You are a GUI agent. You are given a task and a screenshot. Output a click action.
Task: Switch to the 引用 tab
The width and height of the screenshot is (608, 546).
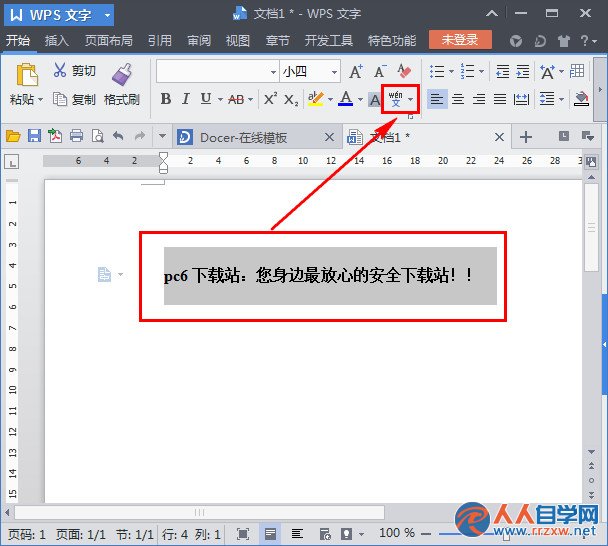click(159, 40)
